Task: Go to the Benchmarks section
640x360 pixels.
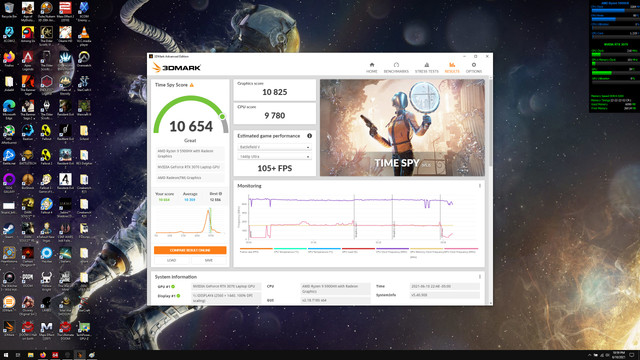Action: (396, 68)
